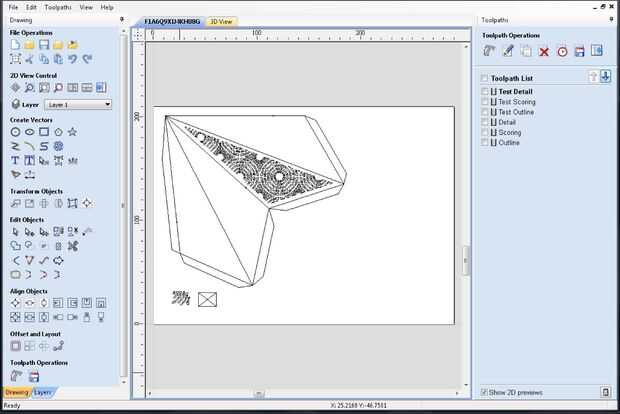Select the Outline toolpath name
Screen dimensions: 620x414
[x=509, y=143]
